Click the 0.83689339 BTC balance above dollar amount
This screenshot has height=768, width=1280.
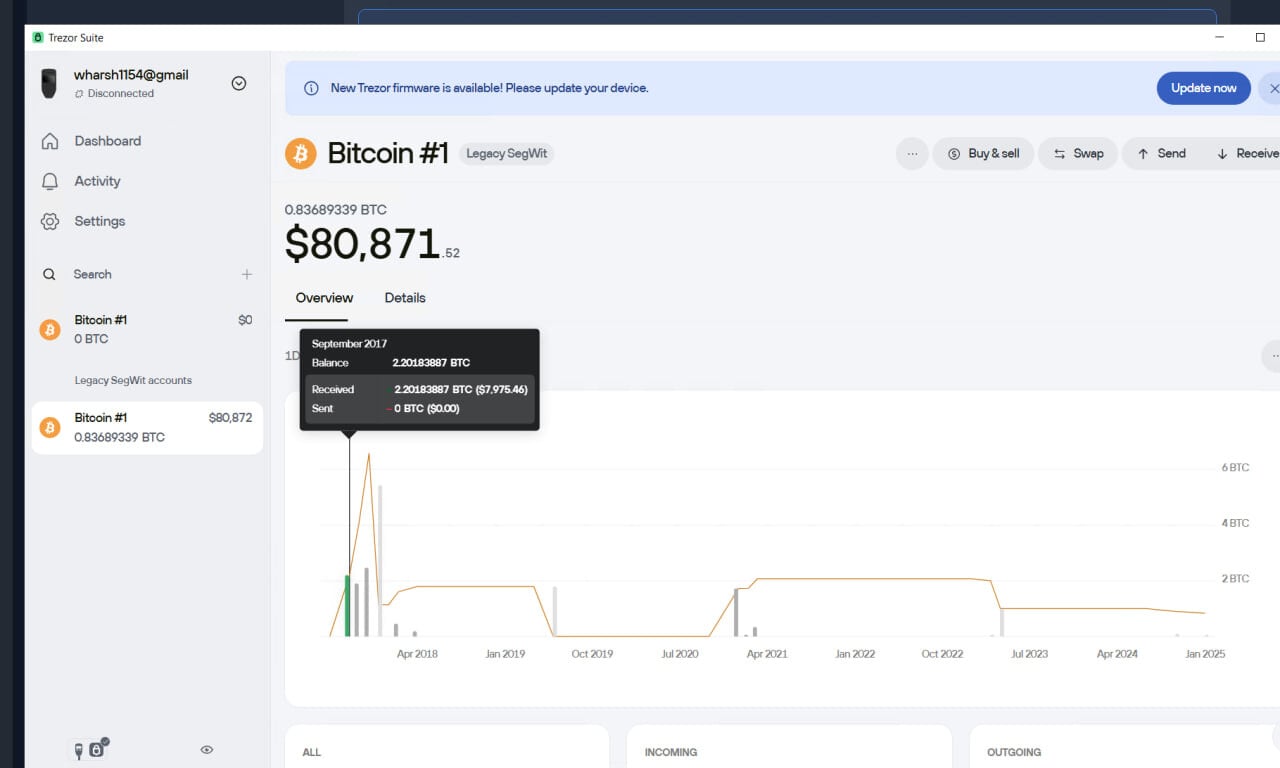pos(336,210)
